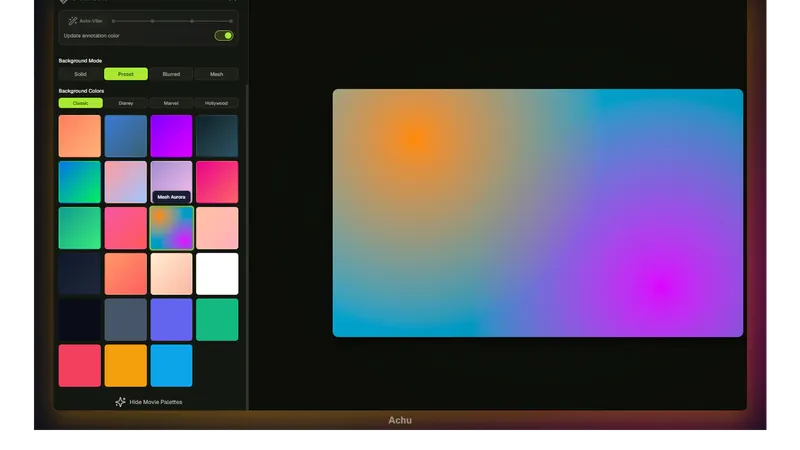Image resolution: width=800 pixels, height=450 pixels.
Task: Move Auto-Vibe slider to the third stop
Action: point(192,21)
